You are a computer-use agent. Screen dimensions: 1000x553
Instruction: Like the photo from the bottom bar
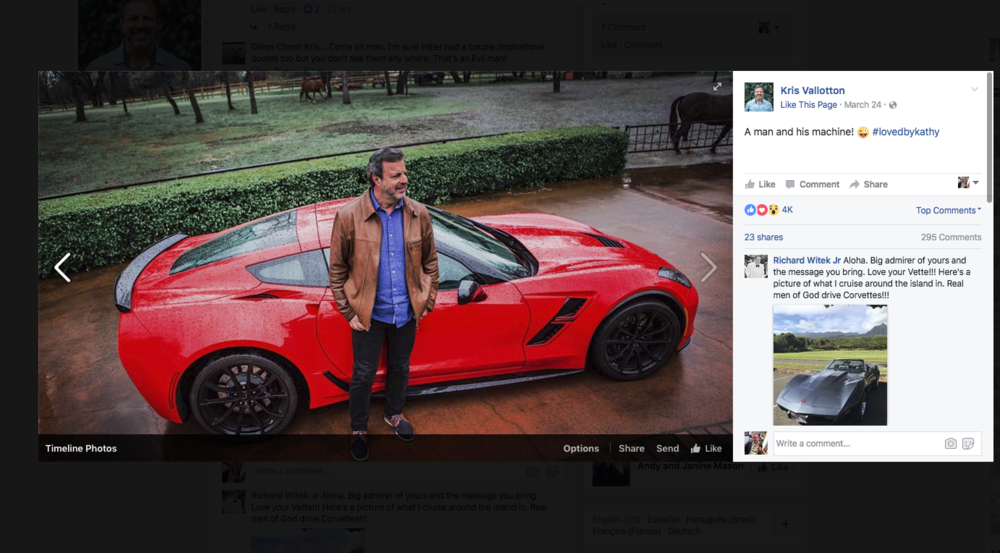point(706,448)
